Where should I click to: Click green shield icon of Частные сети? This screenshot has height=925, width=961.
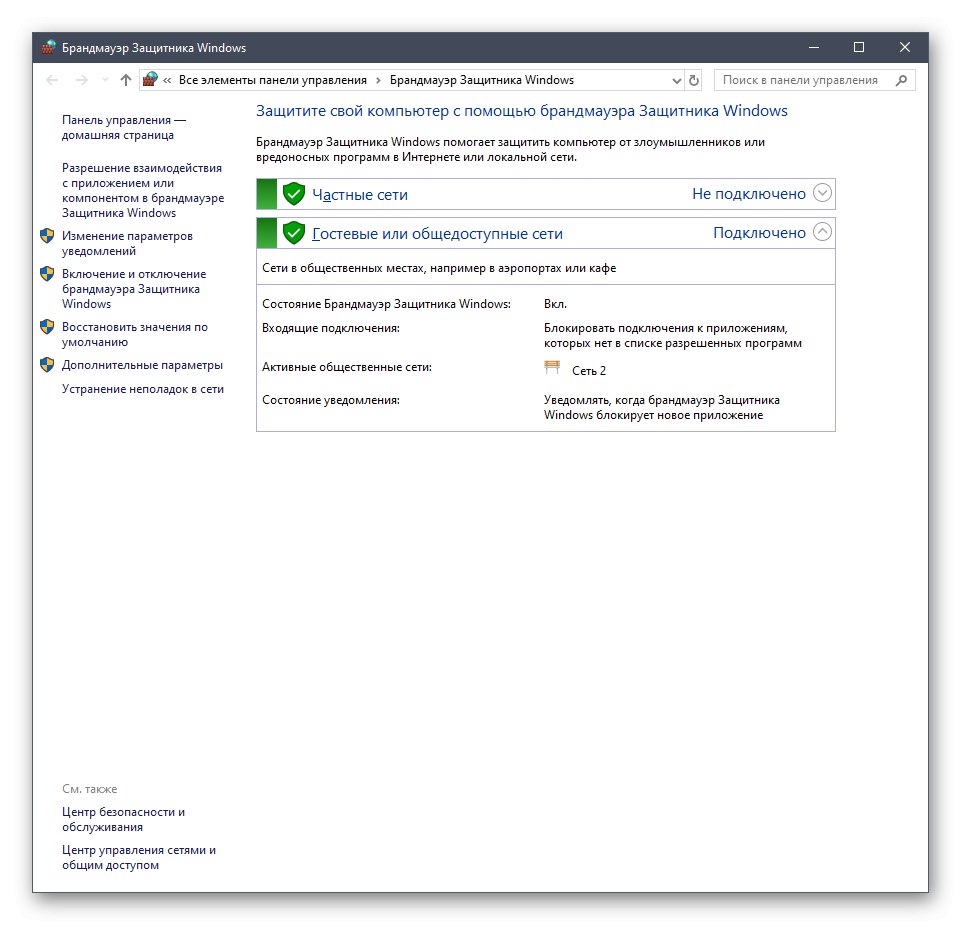click(294, 194)
